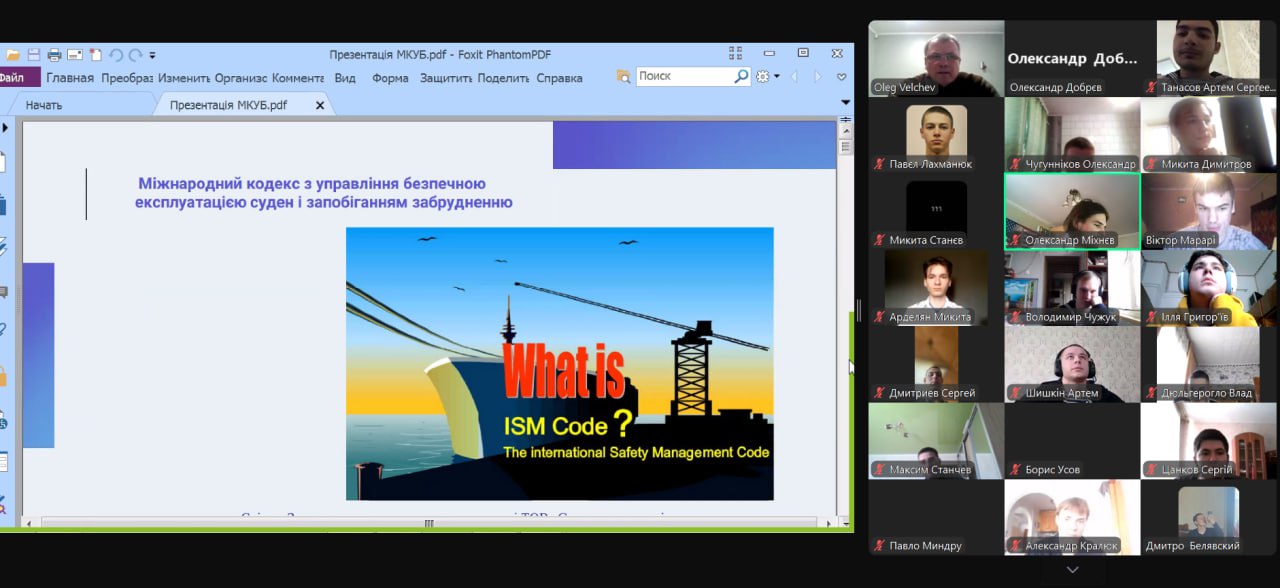1280x588 pixels.
Task: Select Микита Димитров video tile
Action: coord(1208,135)
